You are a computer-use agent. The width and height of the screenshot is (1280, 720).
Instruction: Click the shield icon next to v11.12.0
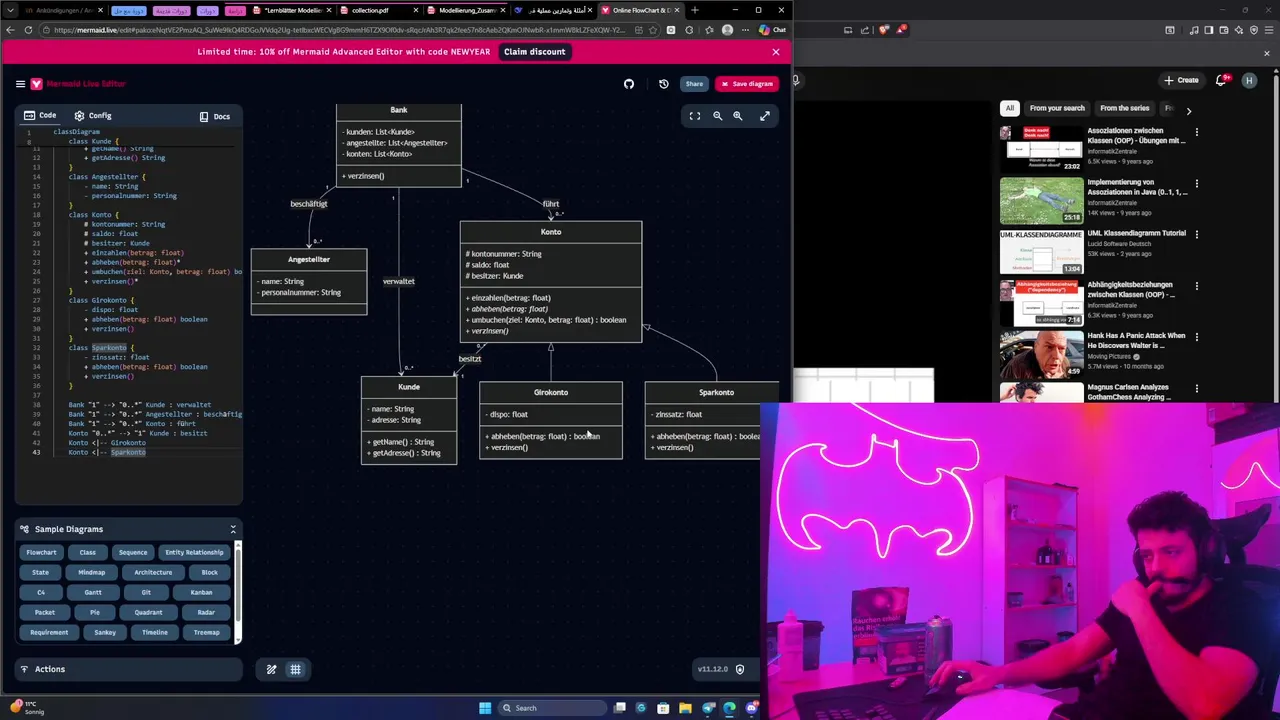(x=740, y=669)
